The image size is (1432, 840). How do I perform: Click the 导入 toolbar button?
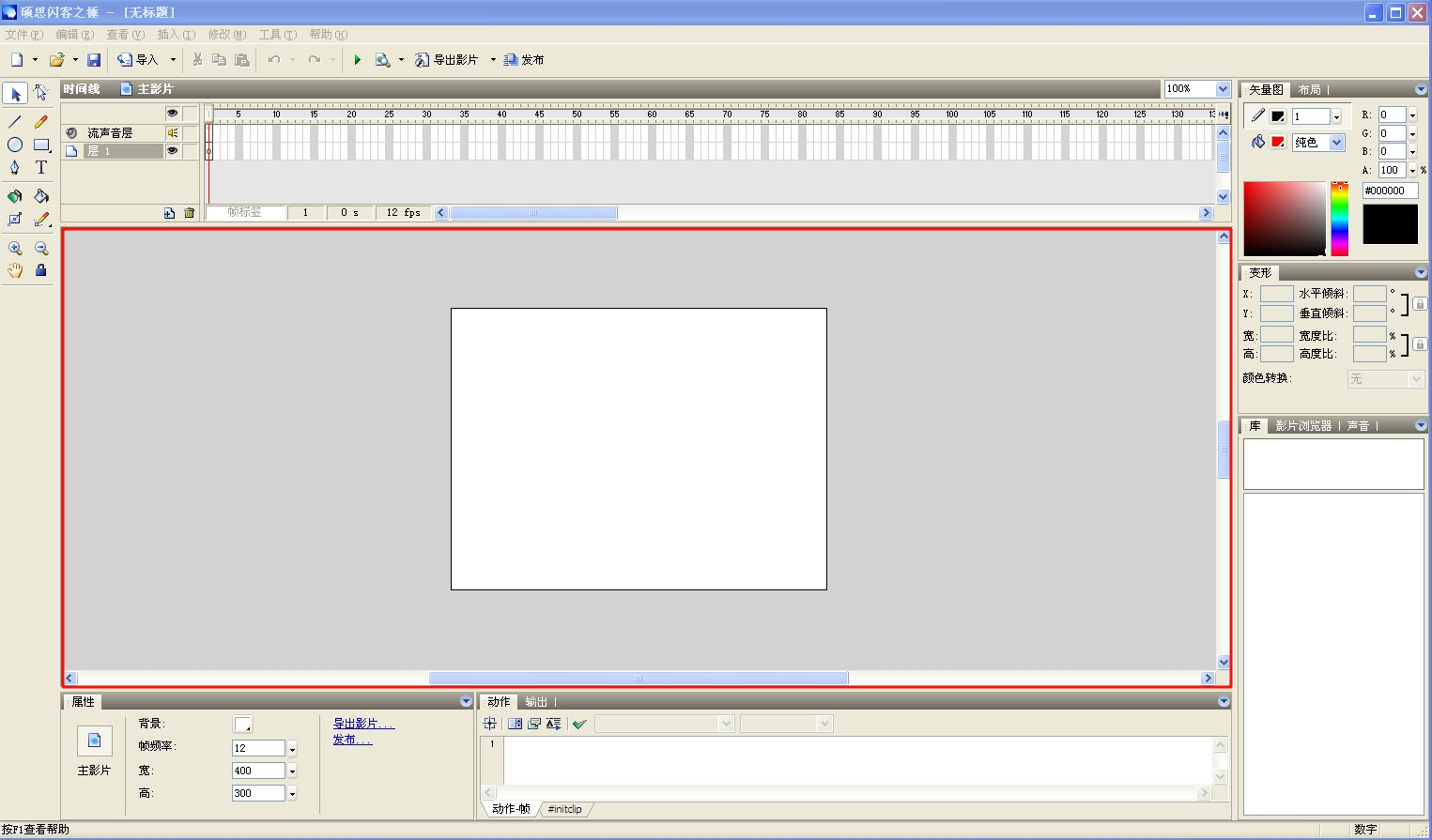pos(137,60)
